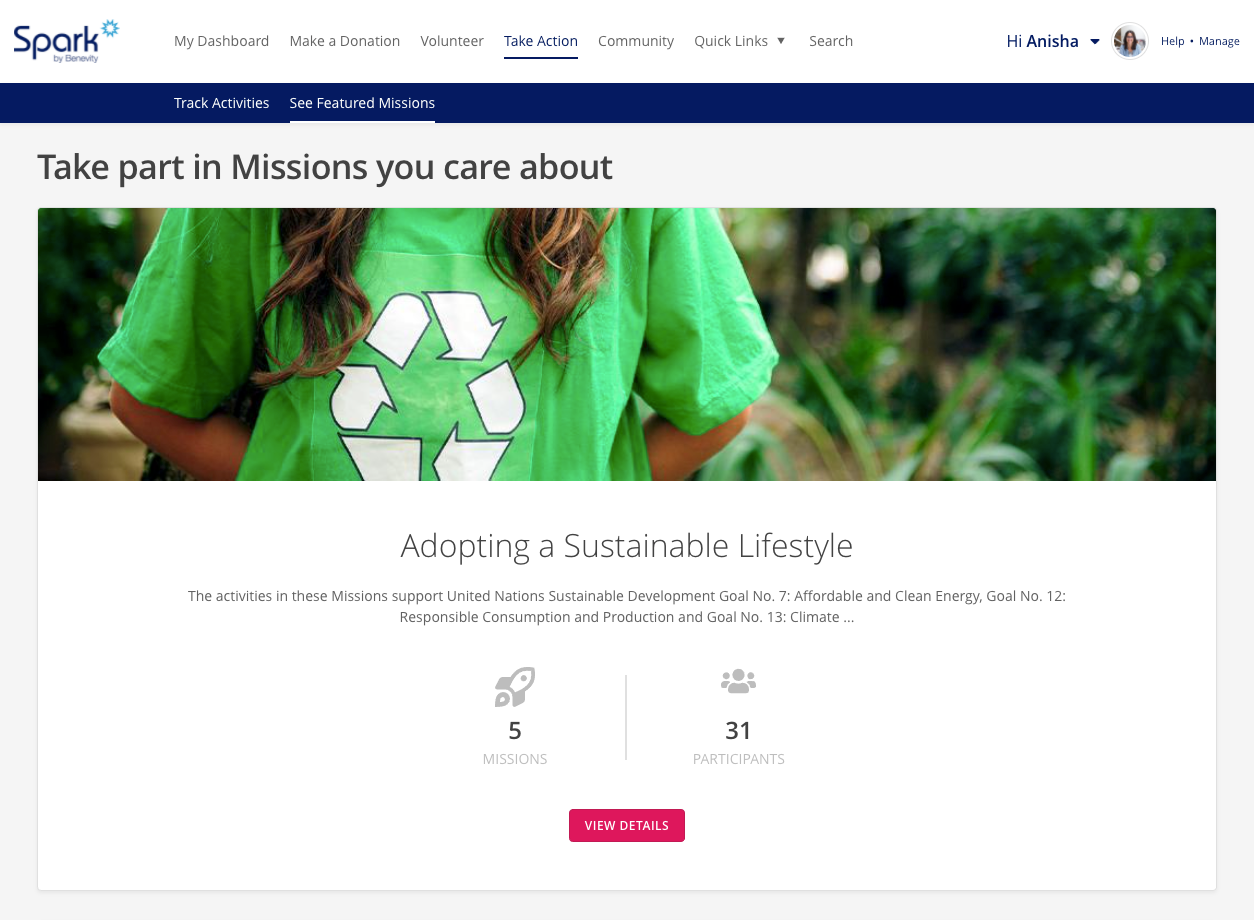The image size is (1254, 920).
Task: Click Anisha's profile avatar picture
Action: [1130, 41]
